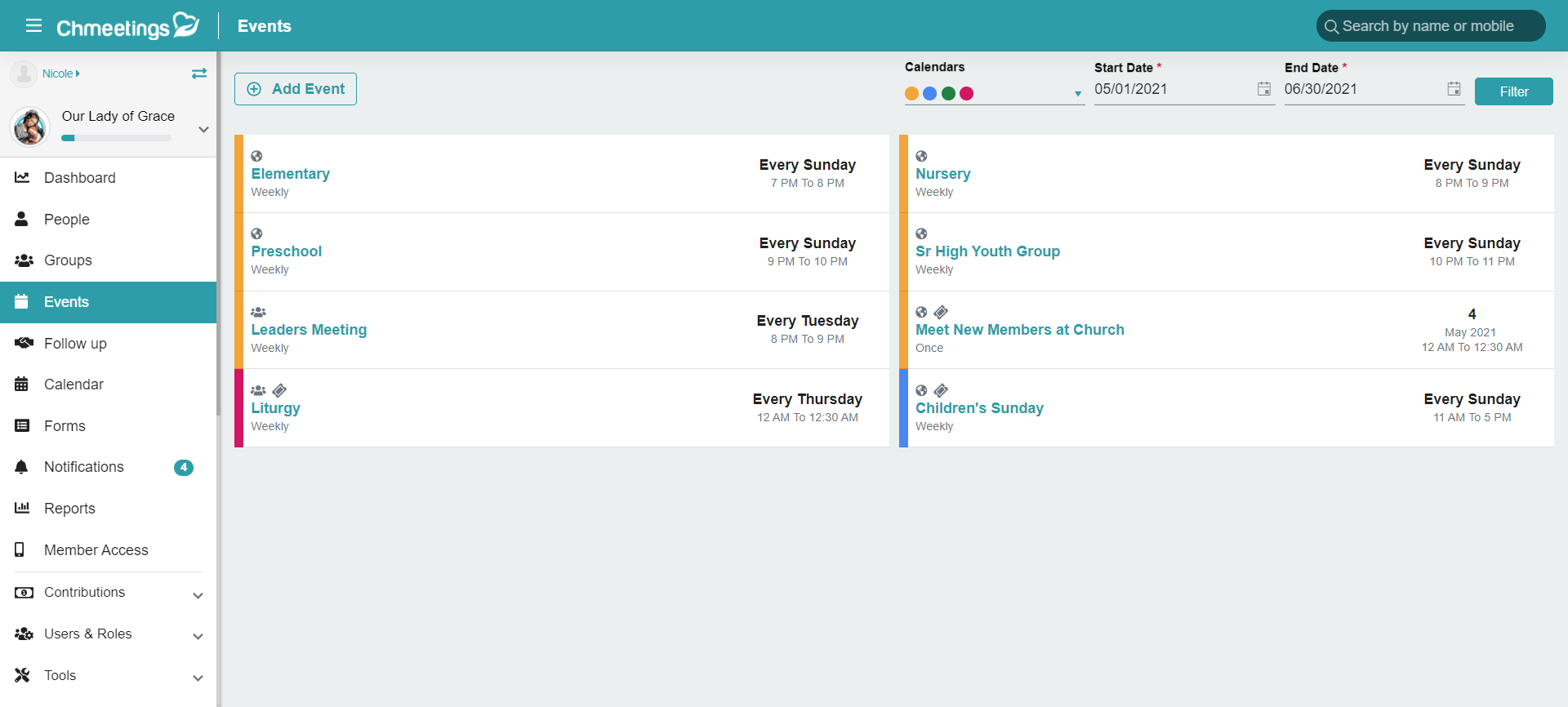
Task: Open the Children's Sunday event link
Action: (979, 408)
